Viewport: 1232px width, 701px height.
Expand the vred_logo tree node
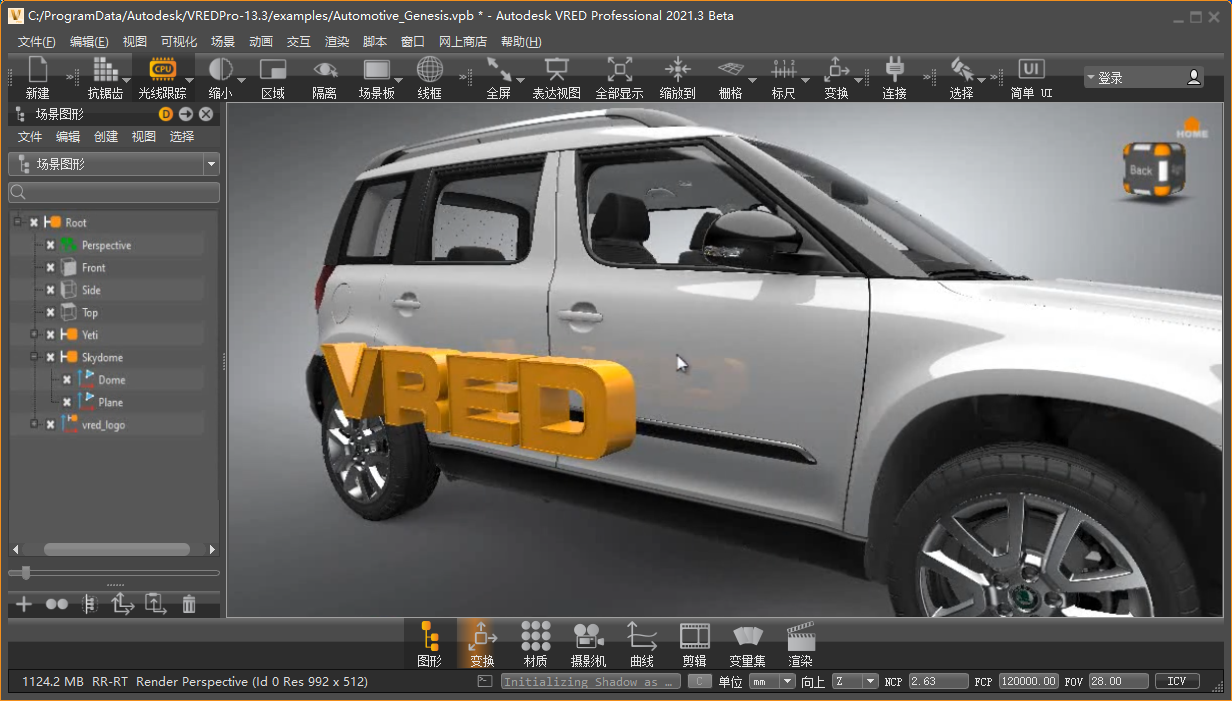34,424
